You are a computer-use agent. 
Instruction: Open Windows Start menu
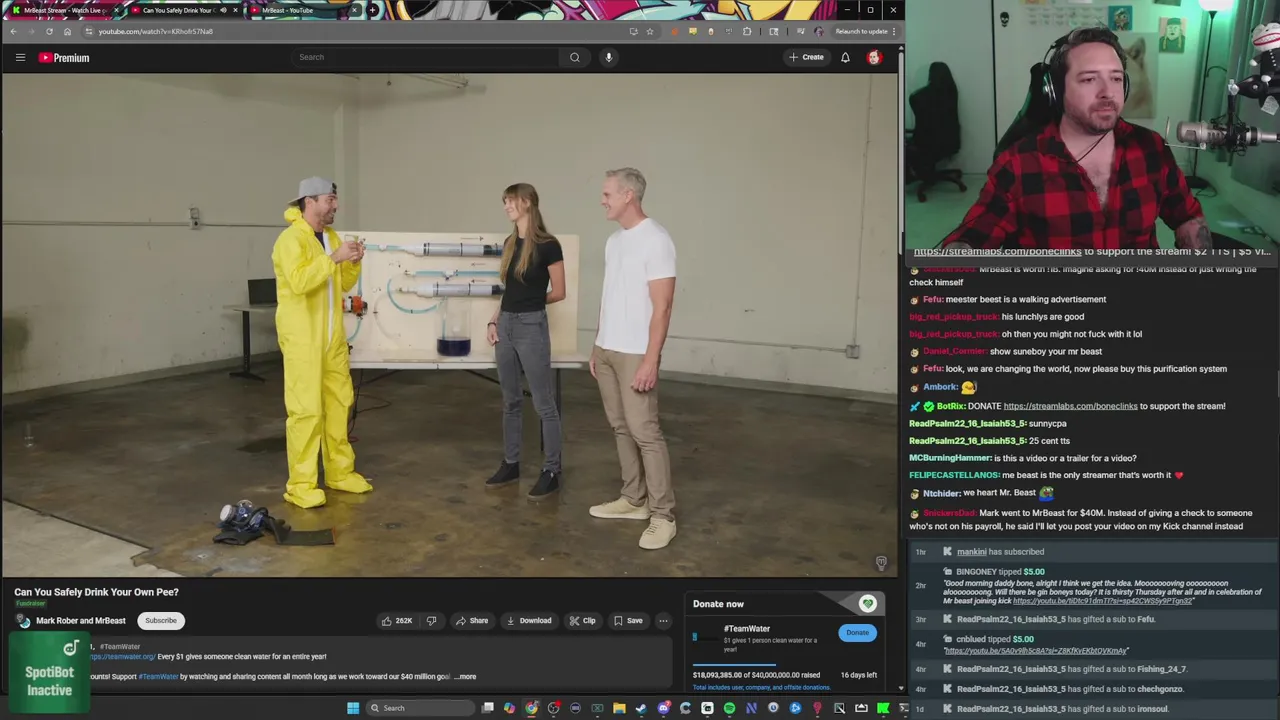tap(352, 708)
